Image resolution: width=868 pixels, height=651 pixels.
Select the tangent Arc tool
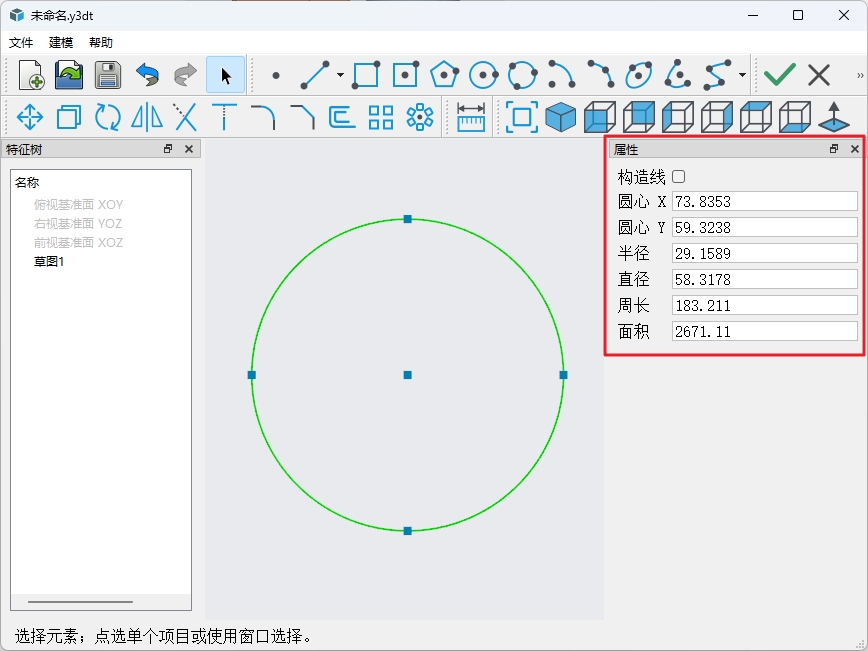(601, 75)
